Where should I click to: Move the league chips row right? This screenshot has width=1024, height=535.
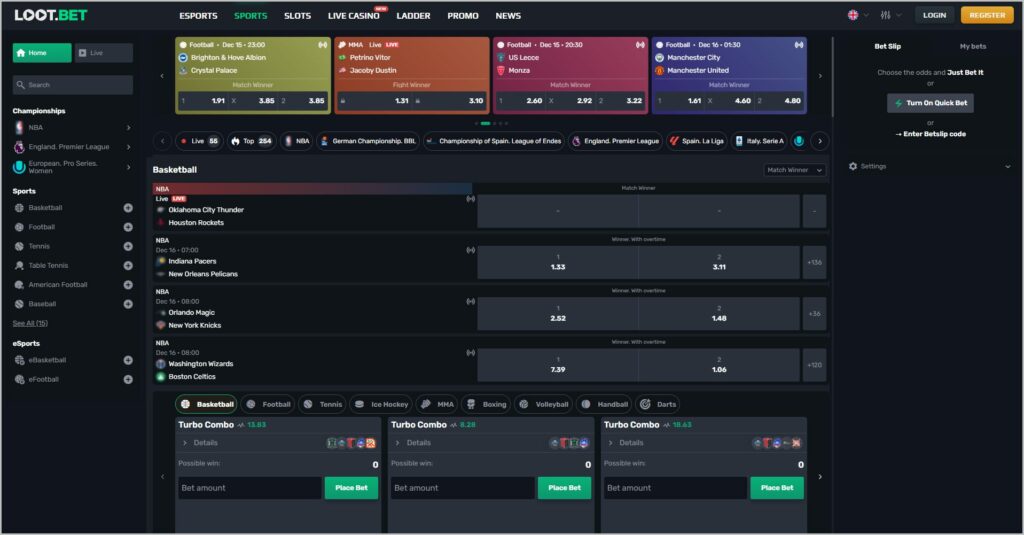click(x=820, y=141)
